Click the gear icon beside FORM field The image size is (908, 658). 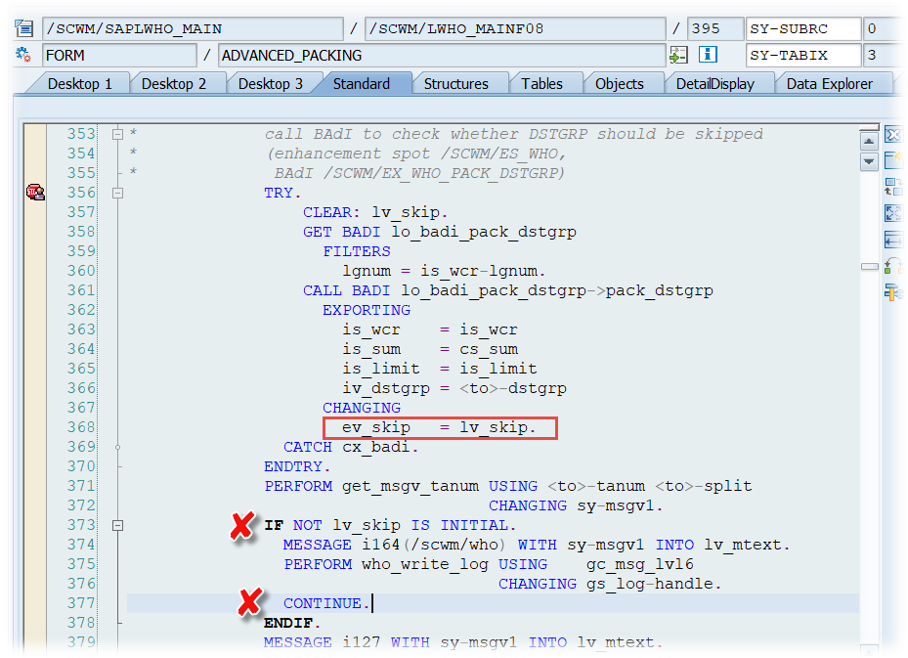(23, 55)
